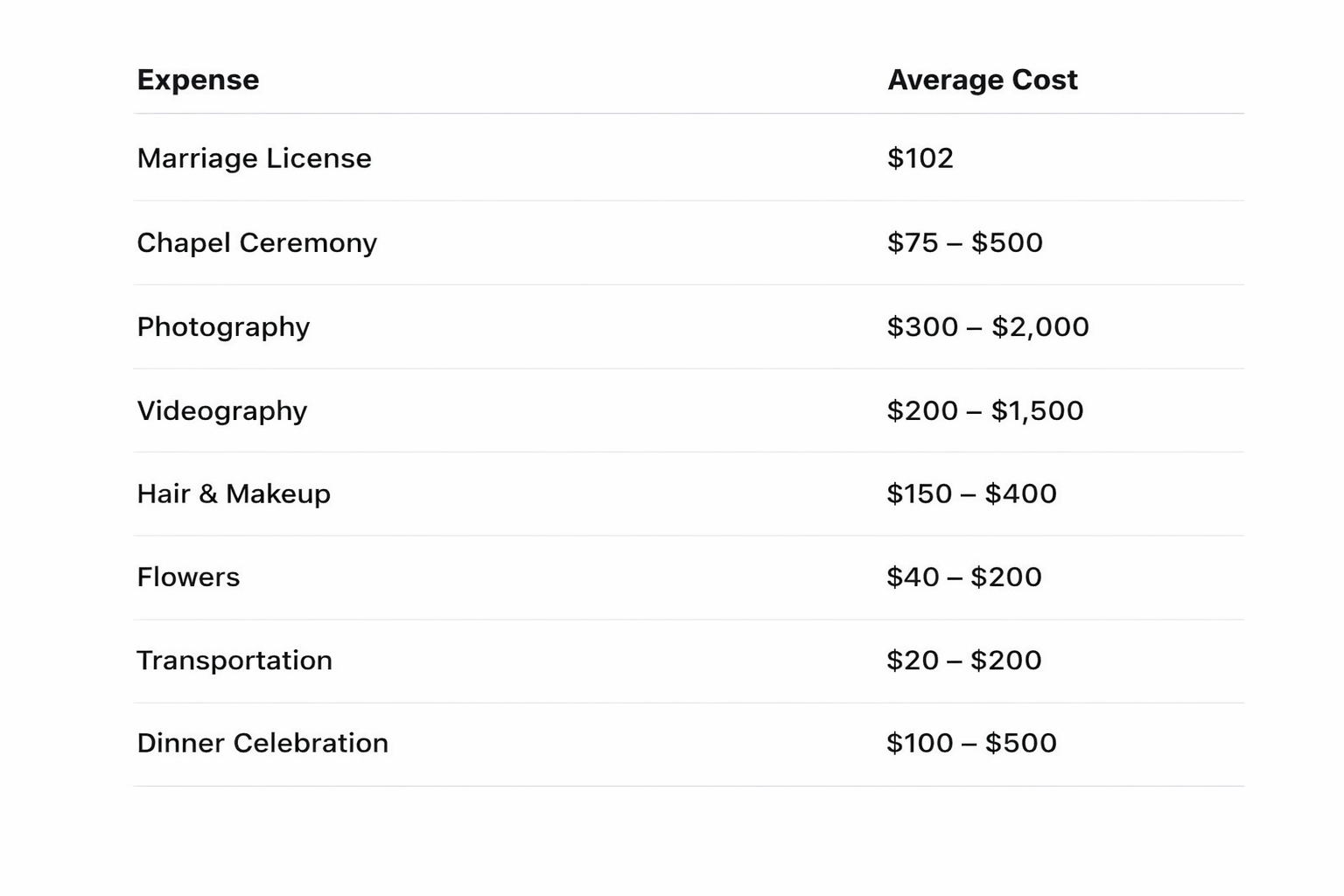Select the Hair & Makeup expense

(x=234, y=493)
